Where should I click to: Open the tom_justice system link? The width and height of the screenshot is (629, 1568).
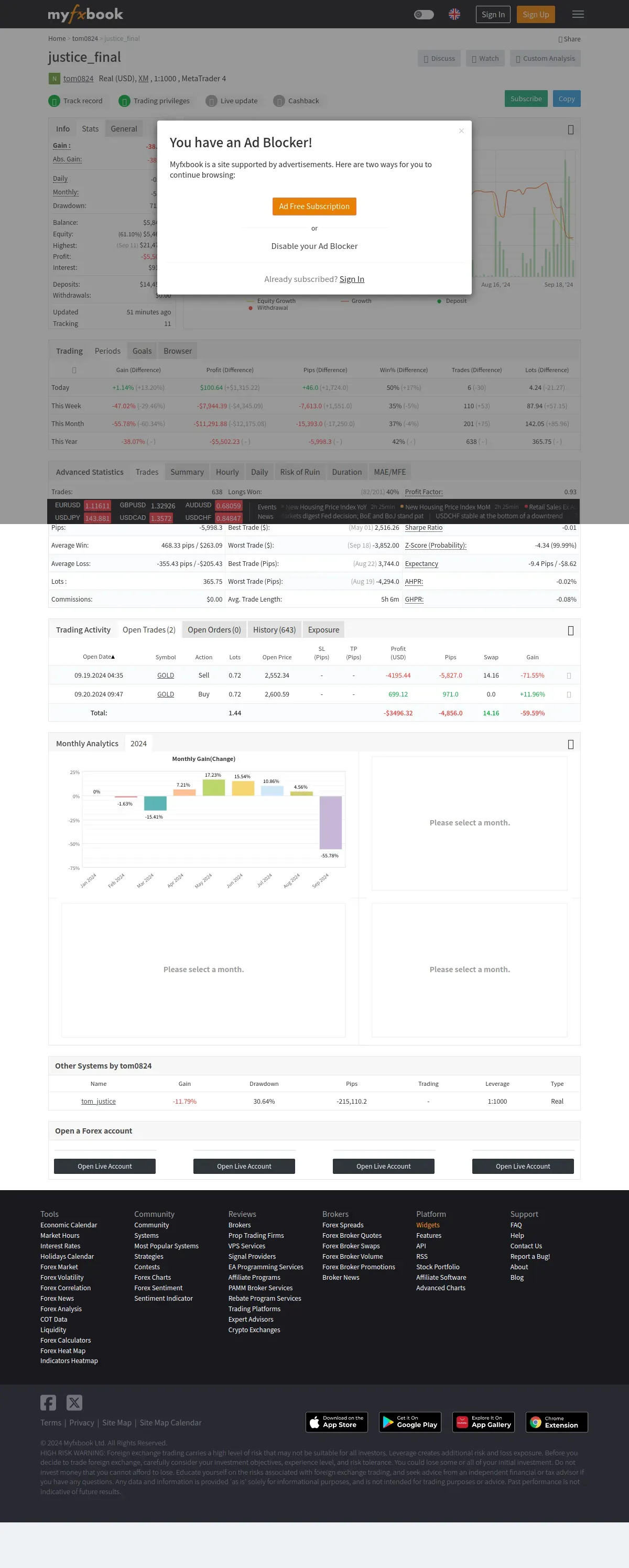click(99, 1101)
